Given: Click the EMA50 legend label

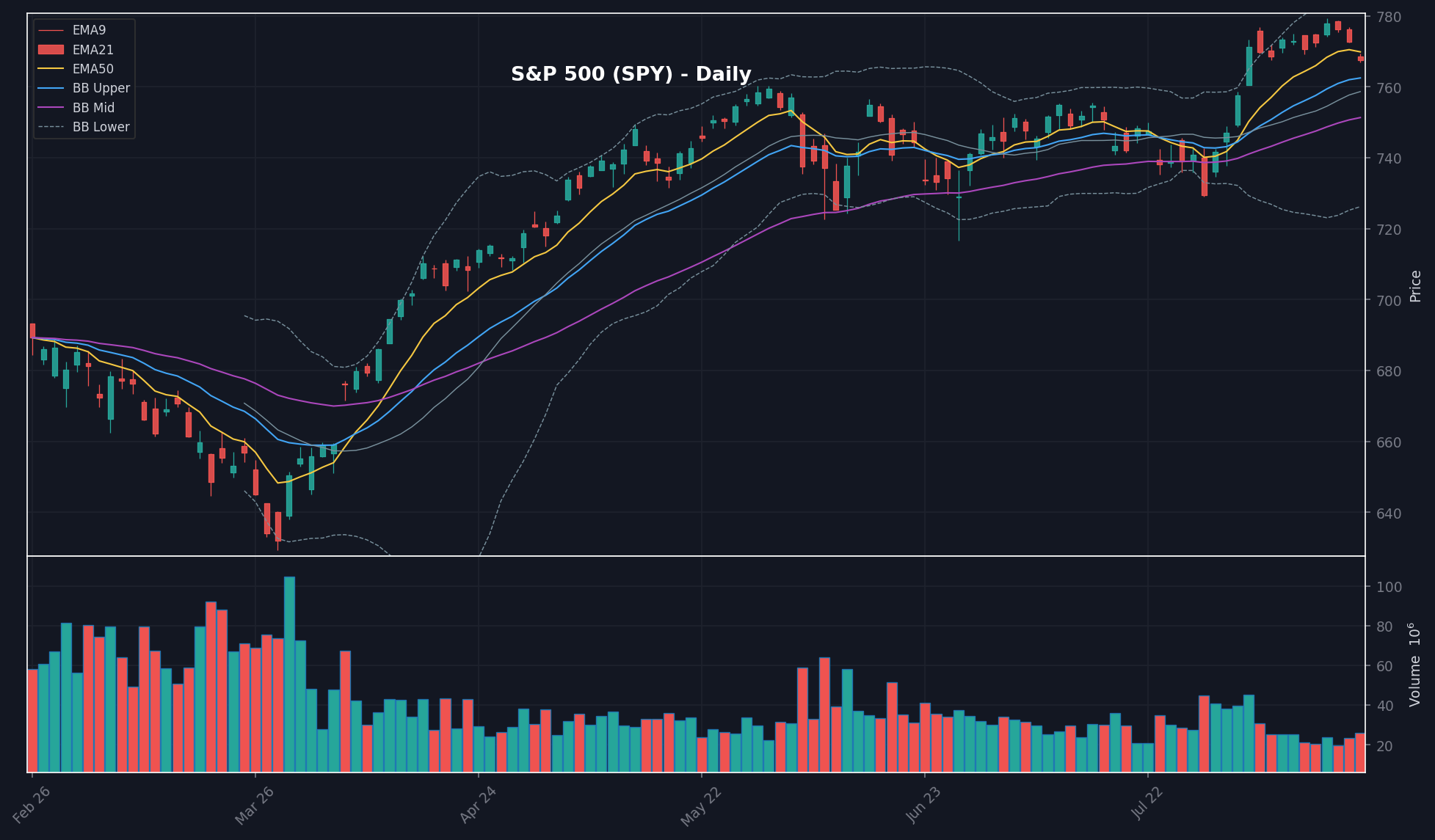Looking at the screenshot, I should click(93, 69).
